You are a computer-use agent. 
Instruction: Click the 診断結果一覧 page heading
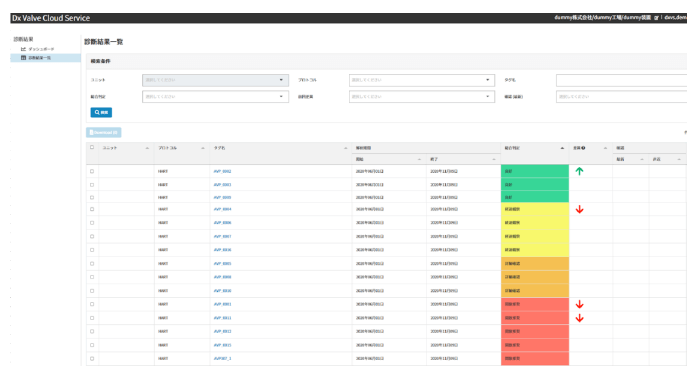104,42
